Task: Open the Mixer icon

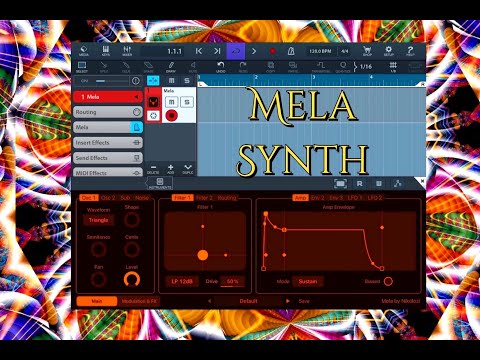Action: 127,51
